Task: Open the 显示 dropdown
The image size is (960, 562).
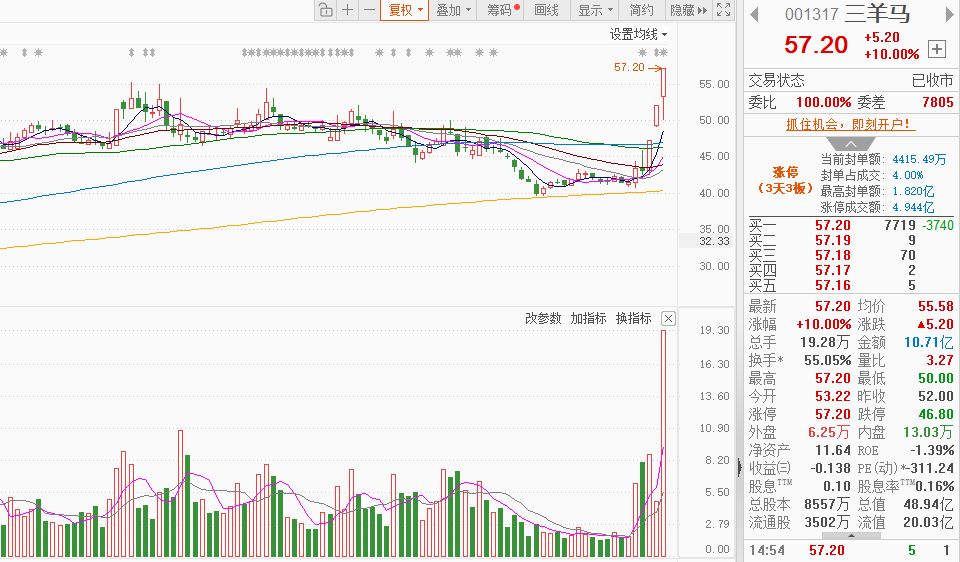Action: 594,10
